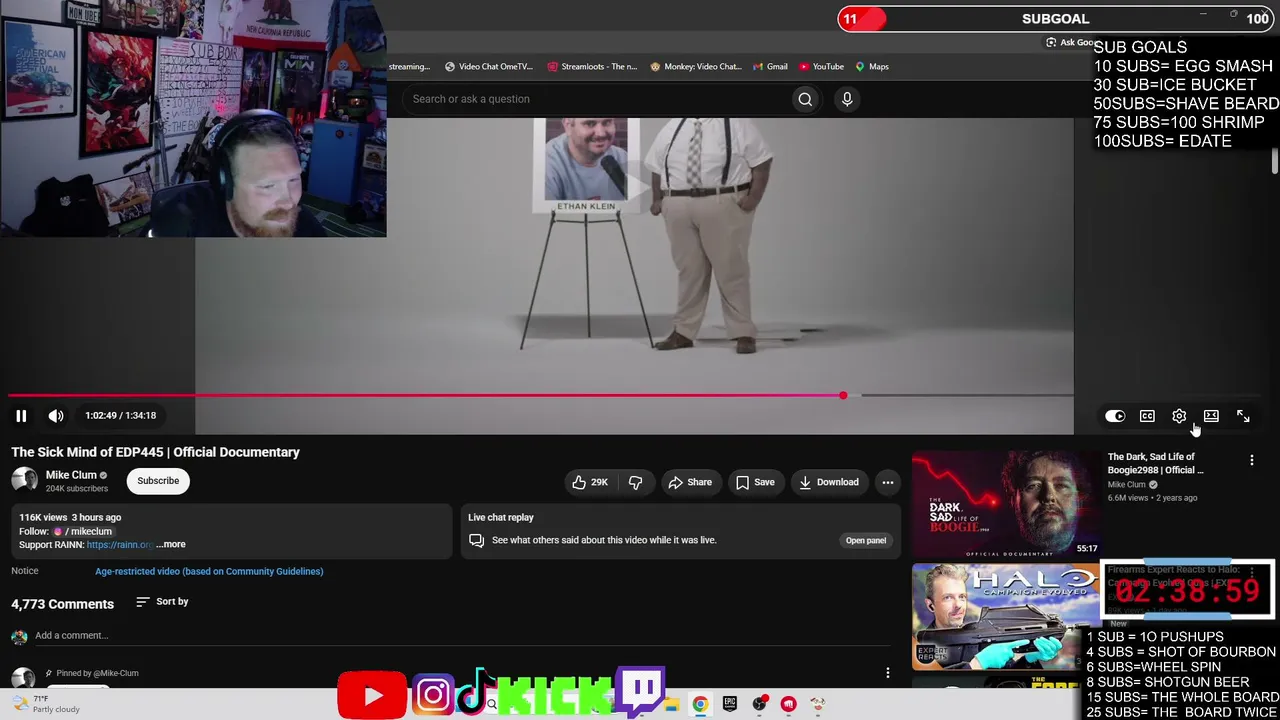
Task: Like the video with 29K likes
Action: (x=589, y=483)
